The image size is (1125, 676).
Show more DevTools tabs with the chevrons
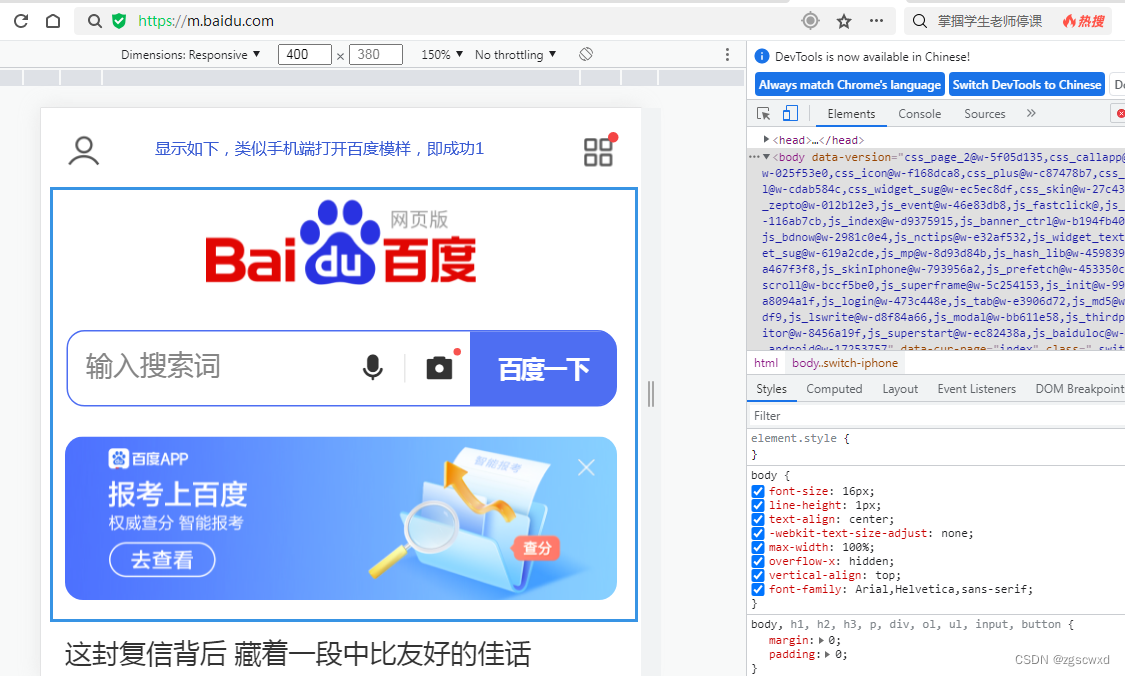coord(1031,113)
